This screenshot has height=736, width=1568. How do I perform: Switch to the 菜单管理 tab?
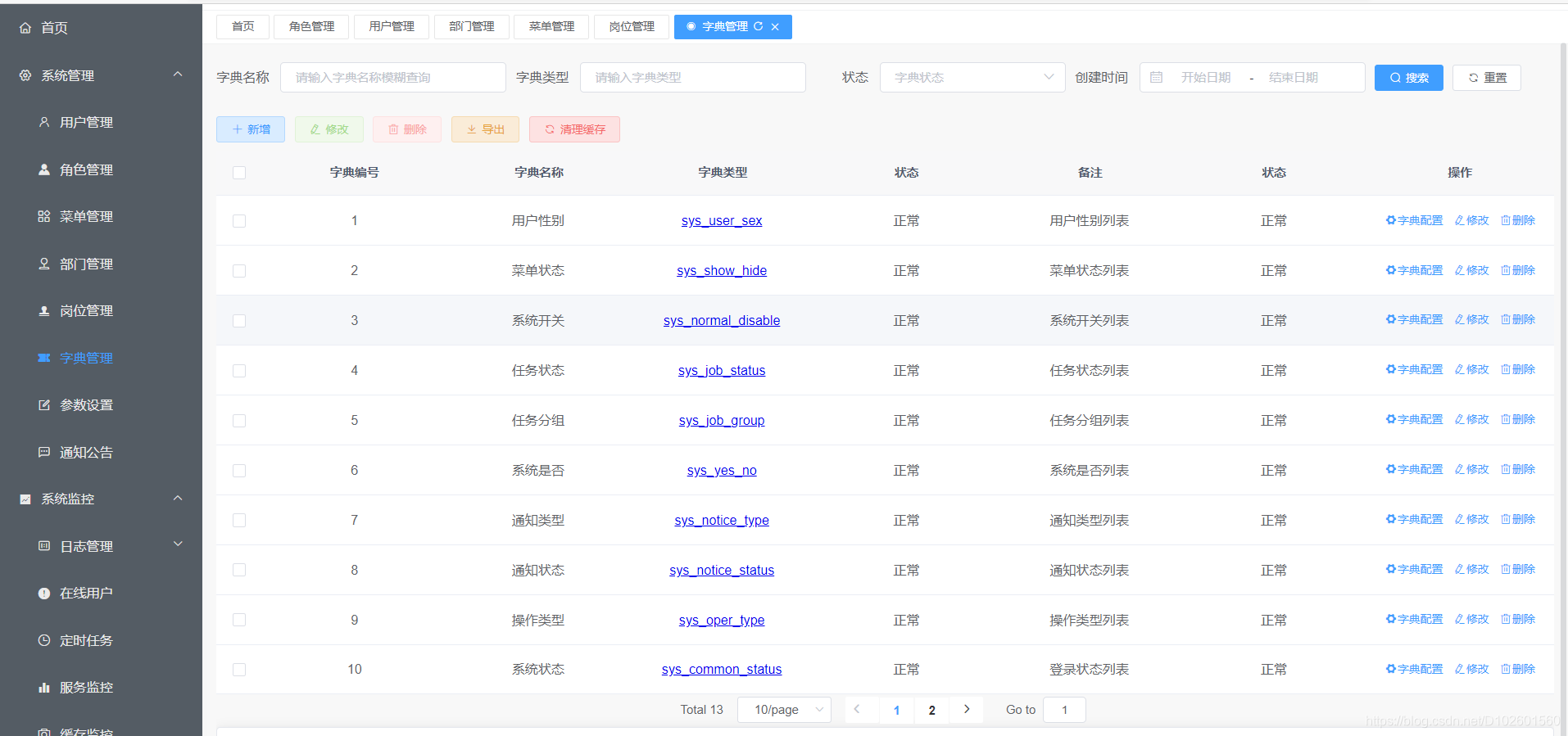click(551, 27)
